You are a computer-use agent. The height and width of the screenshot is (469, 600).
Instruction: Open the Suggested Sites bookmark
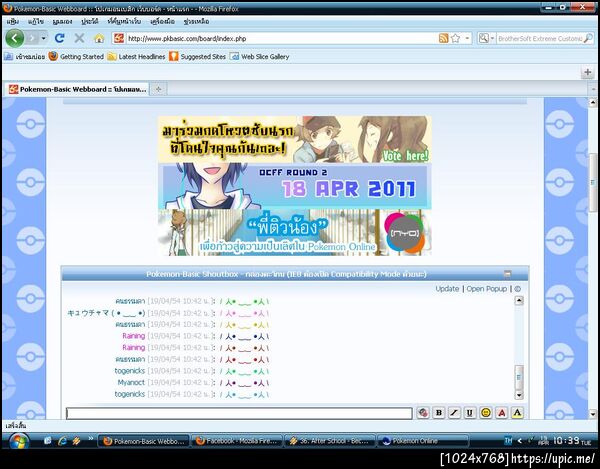(198, 57)
